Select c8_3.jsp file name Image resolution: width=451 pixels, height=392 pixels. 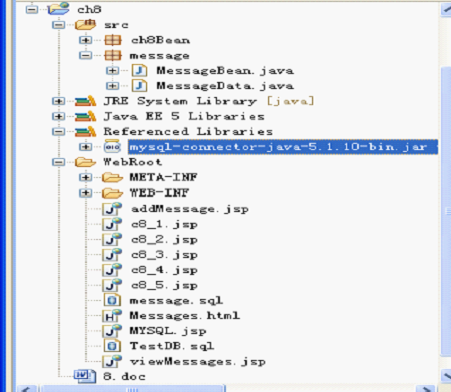click(x=164, y=255)
